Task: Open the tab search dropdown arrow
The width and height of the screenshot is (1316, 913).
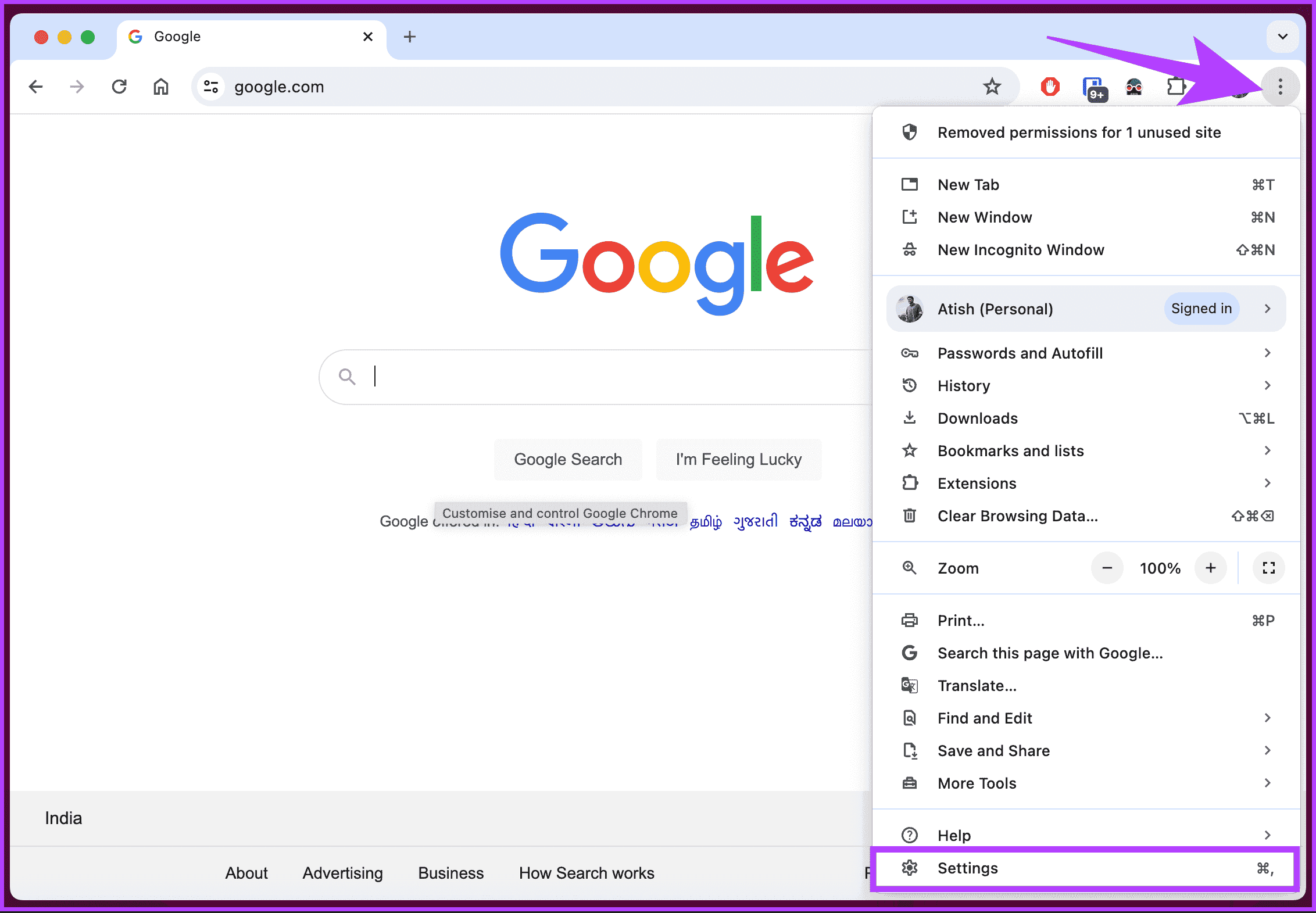Action: [x=1282, y=37]
